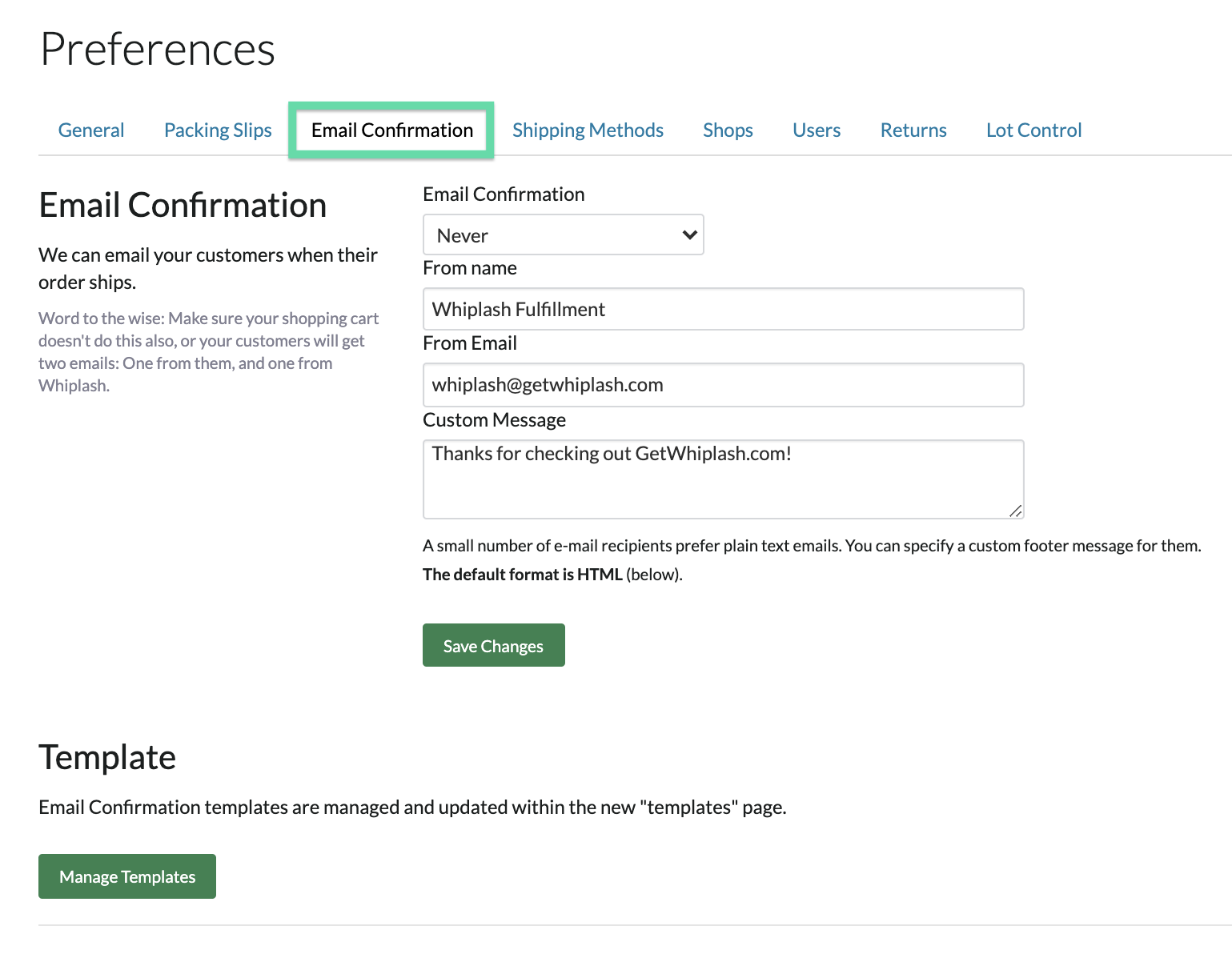1232x970 pixels.
Task: Click the 'From name' field label
Action: pyautogui.click(x=470, y=268)
